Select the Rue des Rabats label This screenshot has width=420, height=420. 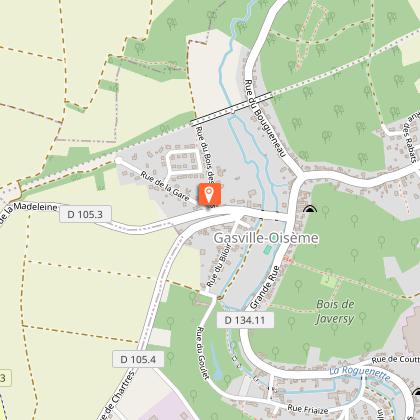pos(411,137)
